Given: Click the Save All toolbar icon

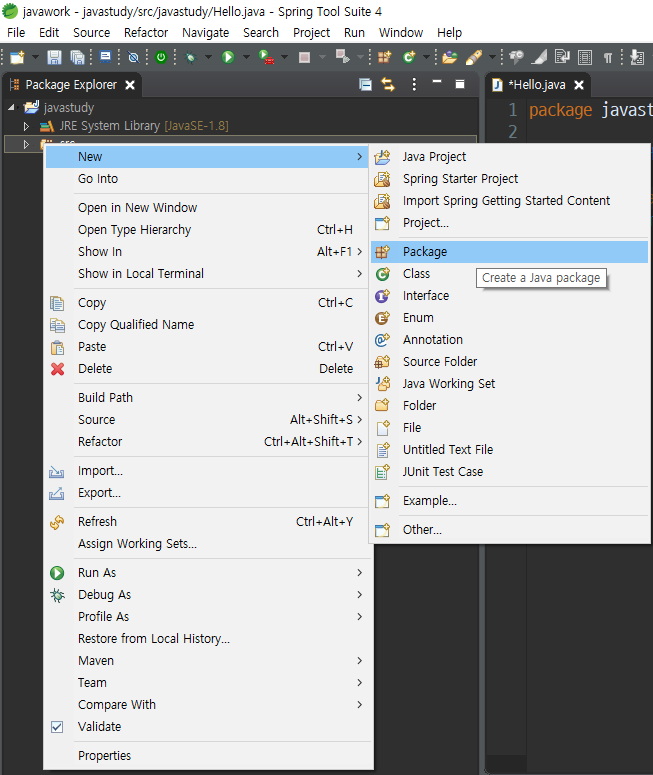Looking at the screenshot, I should (x=78, y=57).
